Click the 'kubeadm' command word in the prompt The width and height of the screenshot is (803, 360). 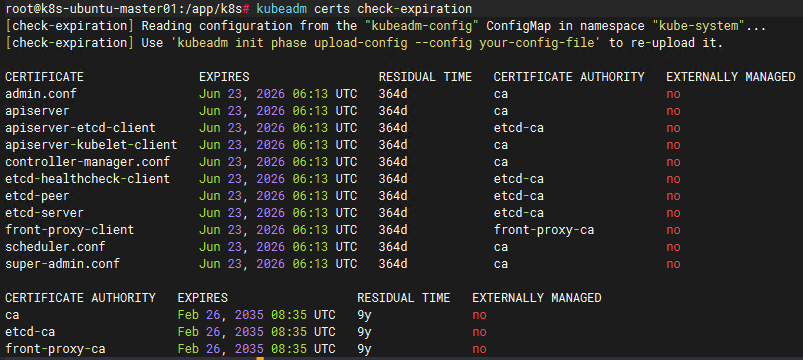[x=281, y=9]
